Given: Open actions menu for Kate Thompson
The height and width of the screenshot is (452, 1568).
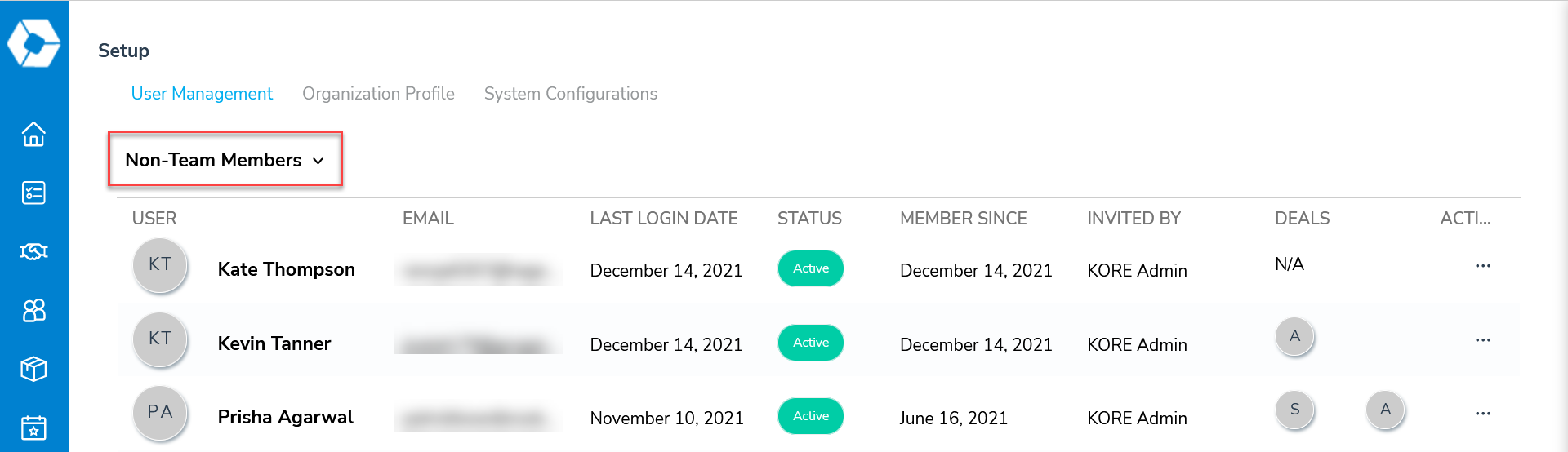Looking at the screenshot, I should pos(1483,266).
